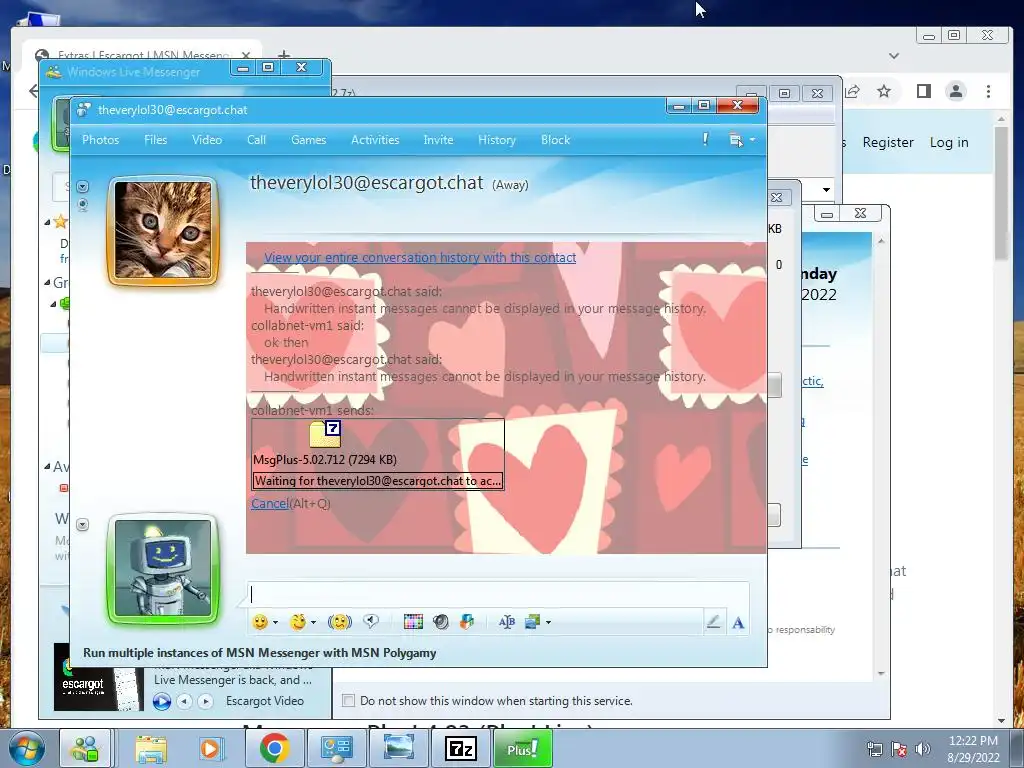The image size is (1024, 768).
Task: Click the Chrome bookmark star icon
Action: point(884,91)
